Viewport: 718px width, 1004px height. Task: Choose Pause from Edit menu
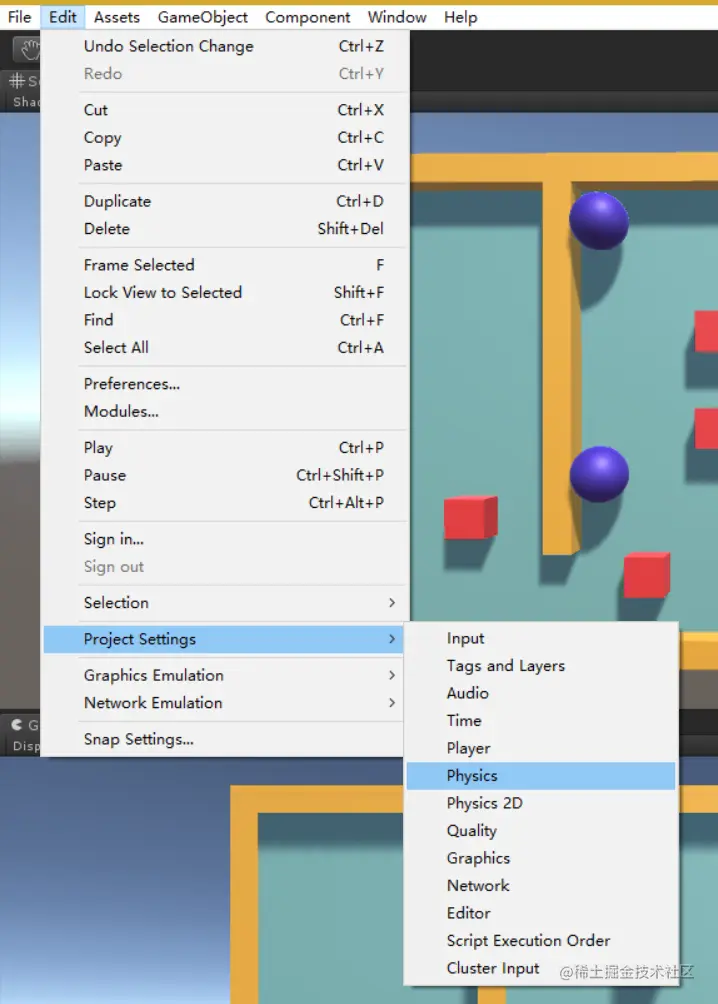pyautogui.click(x=225, y=475)
